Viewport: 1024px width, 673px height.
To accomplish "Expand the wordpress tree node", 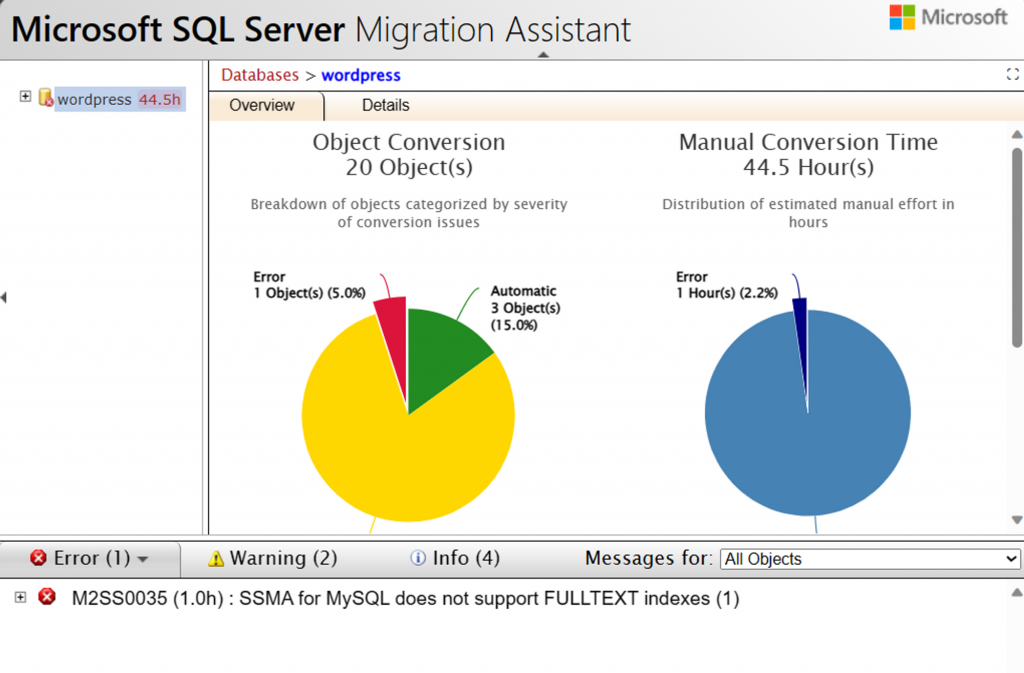I will coord(25,97).
